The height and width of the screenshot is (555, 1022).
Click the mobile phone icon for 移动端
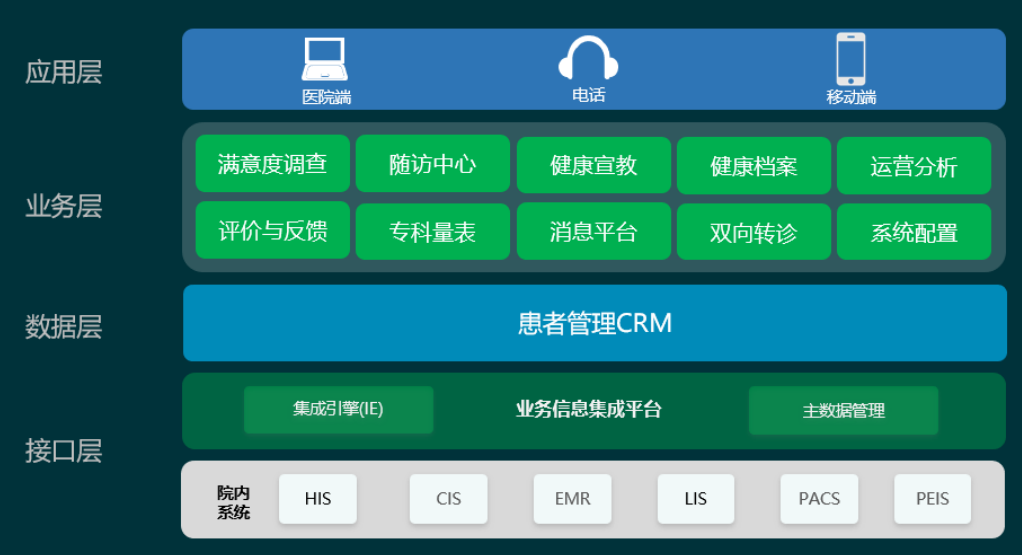click(851, 59)
